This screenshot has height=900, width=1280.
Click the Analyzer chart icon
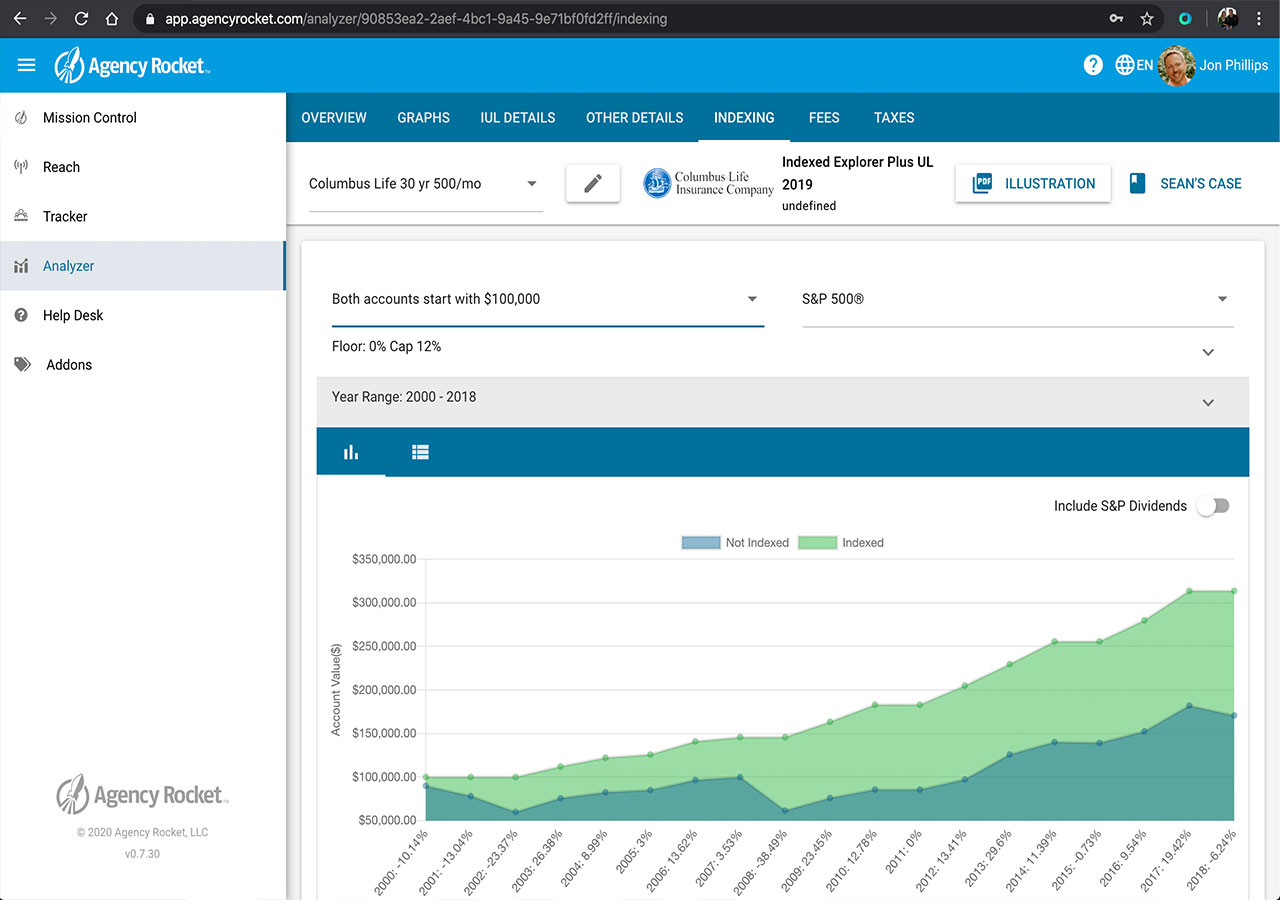[x=21, y=266]
